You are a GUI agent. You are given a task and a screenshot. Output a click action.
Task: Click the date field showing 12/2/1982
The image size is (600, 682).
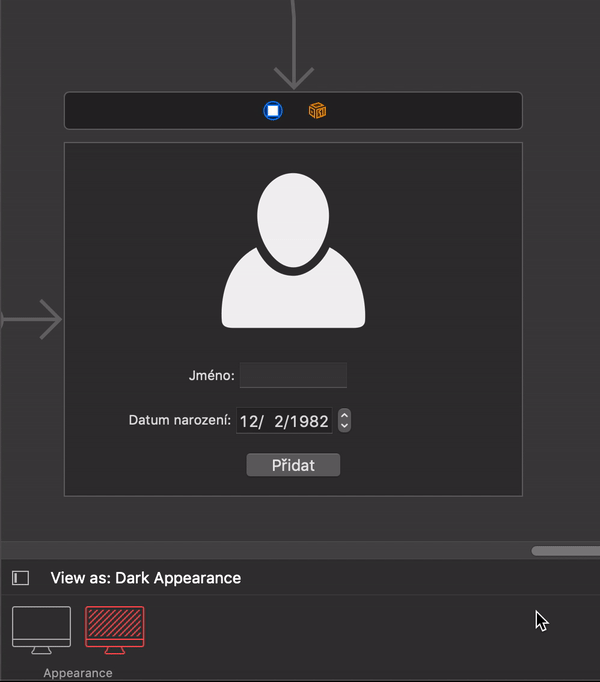pyautogui.click(x=284, y=421)
